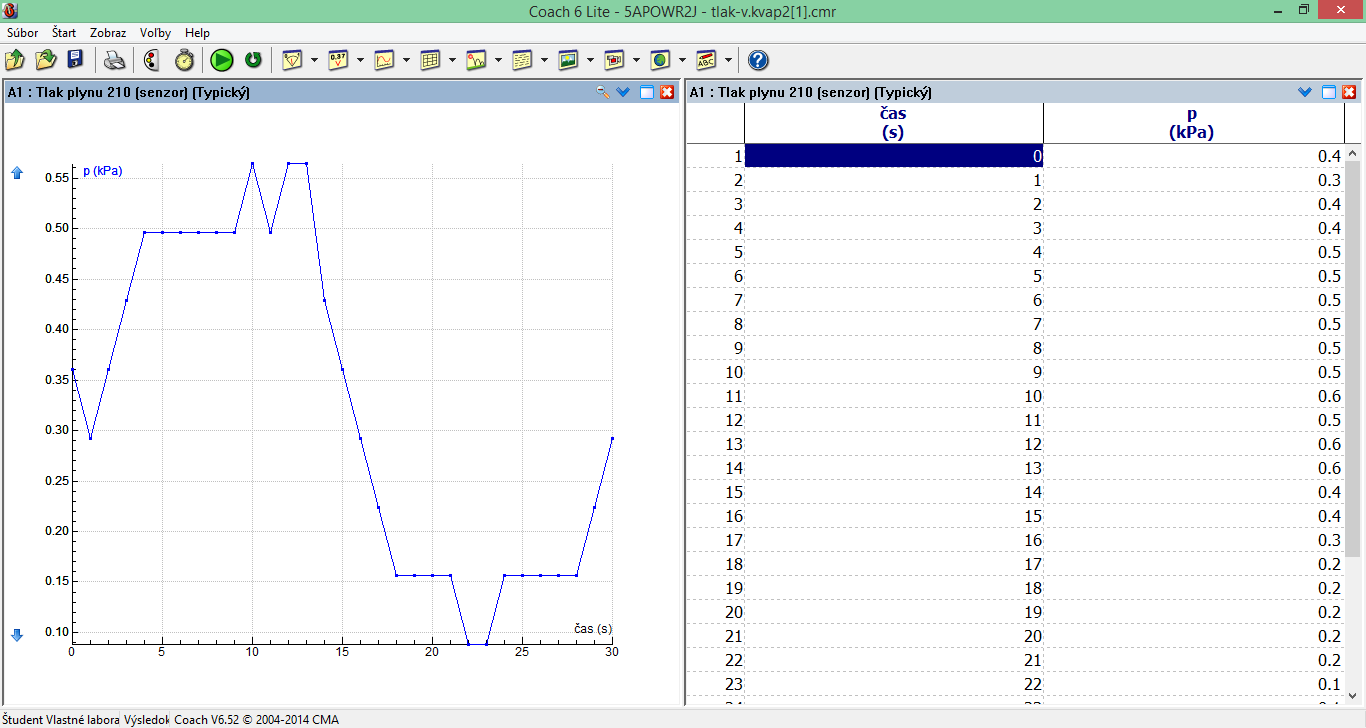Expand dropdown next to text notes icon
1366x728 pixels.
tap(544, 60)
